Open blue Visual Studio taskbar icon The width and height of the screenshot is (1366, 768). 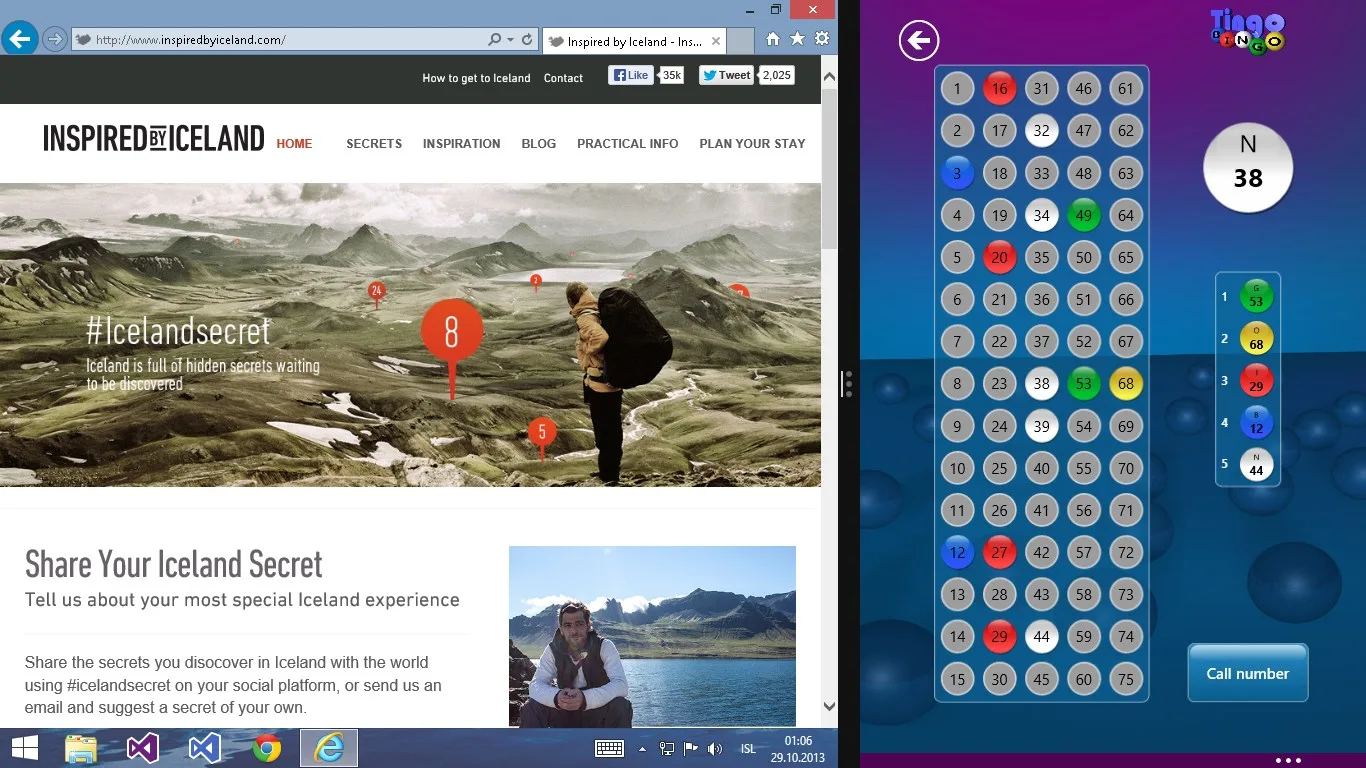click(205, 748)
